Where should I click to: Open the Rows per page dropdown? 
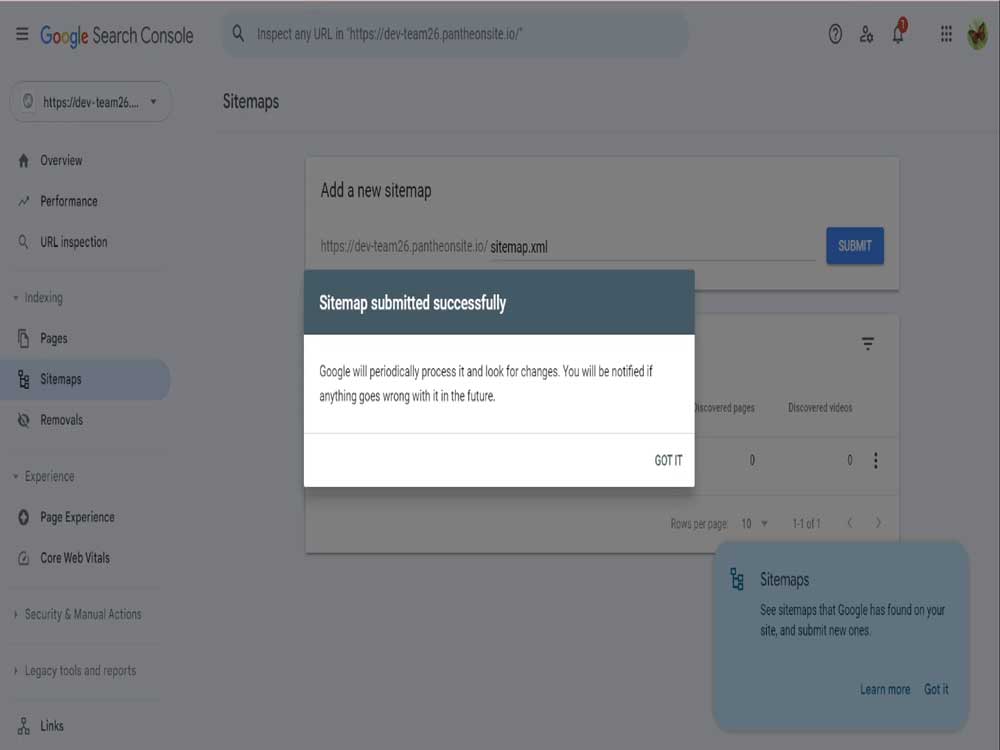tap(754, 524)
